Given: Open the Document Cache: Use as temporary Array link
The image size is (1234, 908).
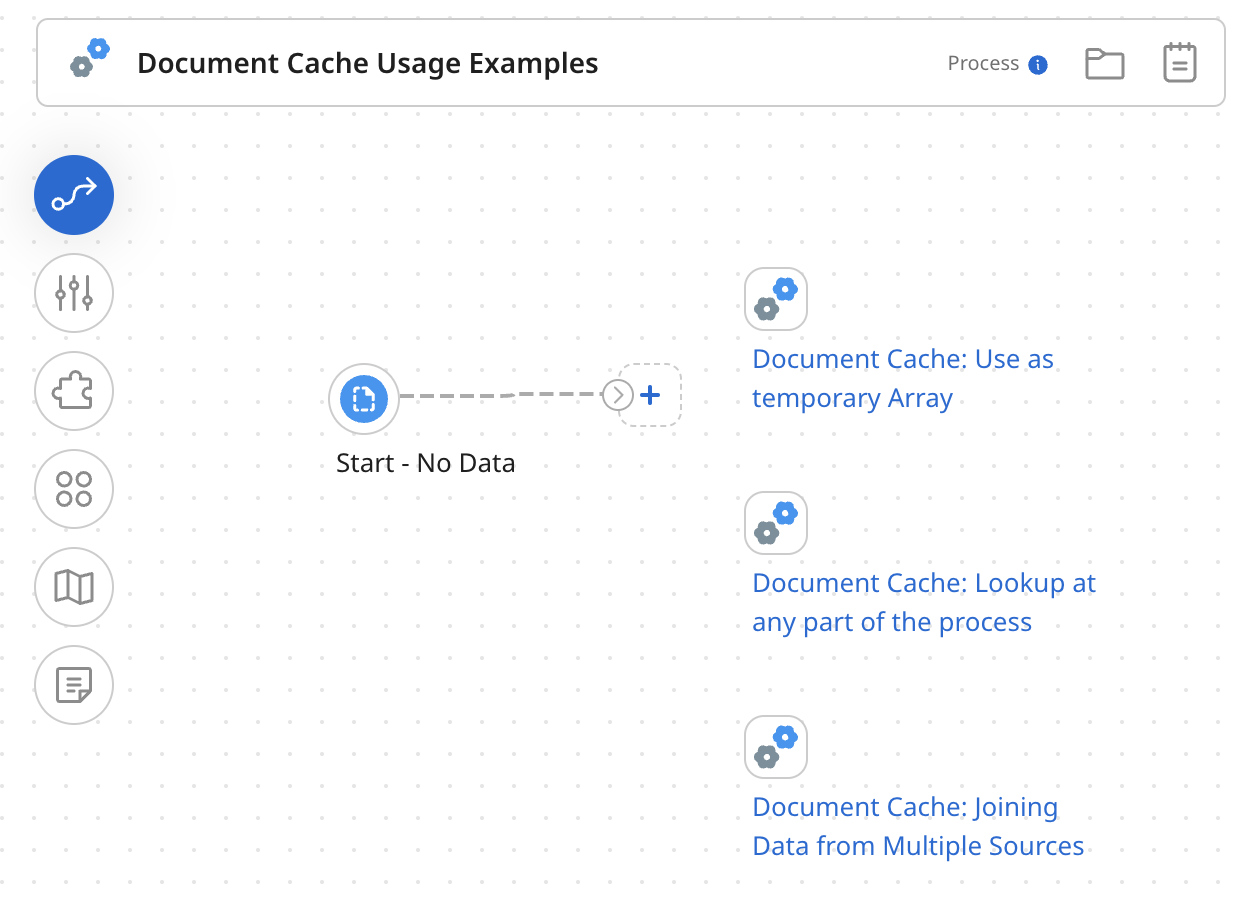Looking at the screenshot, I should point(903,378).
